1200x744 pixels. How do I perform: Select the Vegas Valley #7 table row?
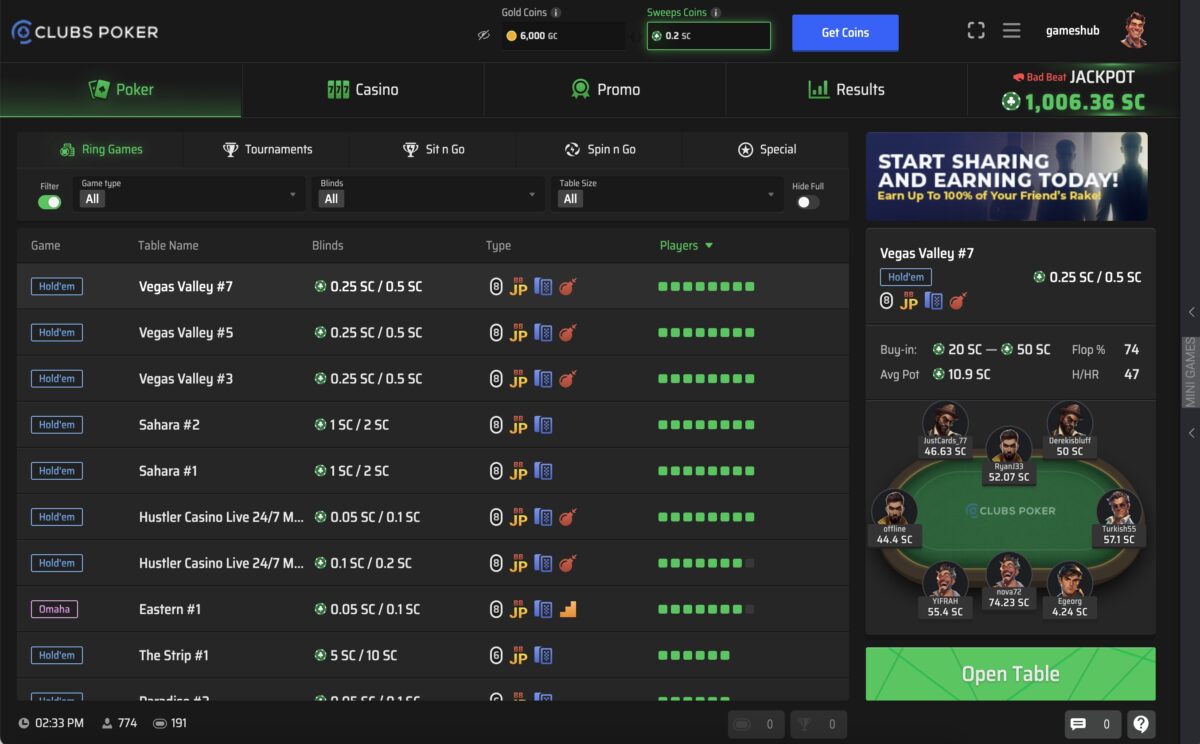[433, 287]
